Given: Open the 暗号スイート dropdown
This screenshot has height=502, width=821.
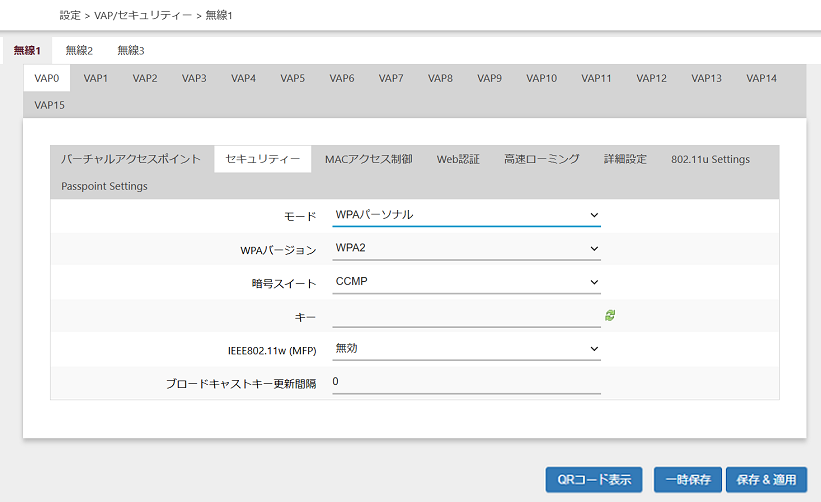Looking at the screenshot, I should coord(466,281).
